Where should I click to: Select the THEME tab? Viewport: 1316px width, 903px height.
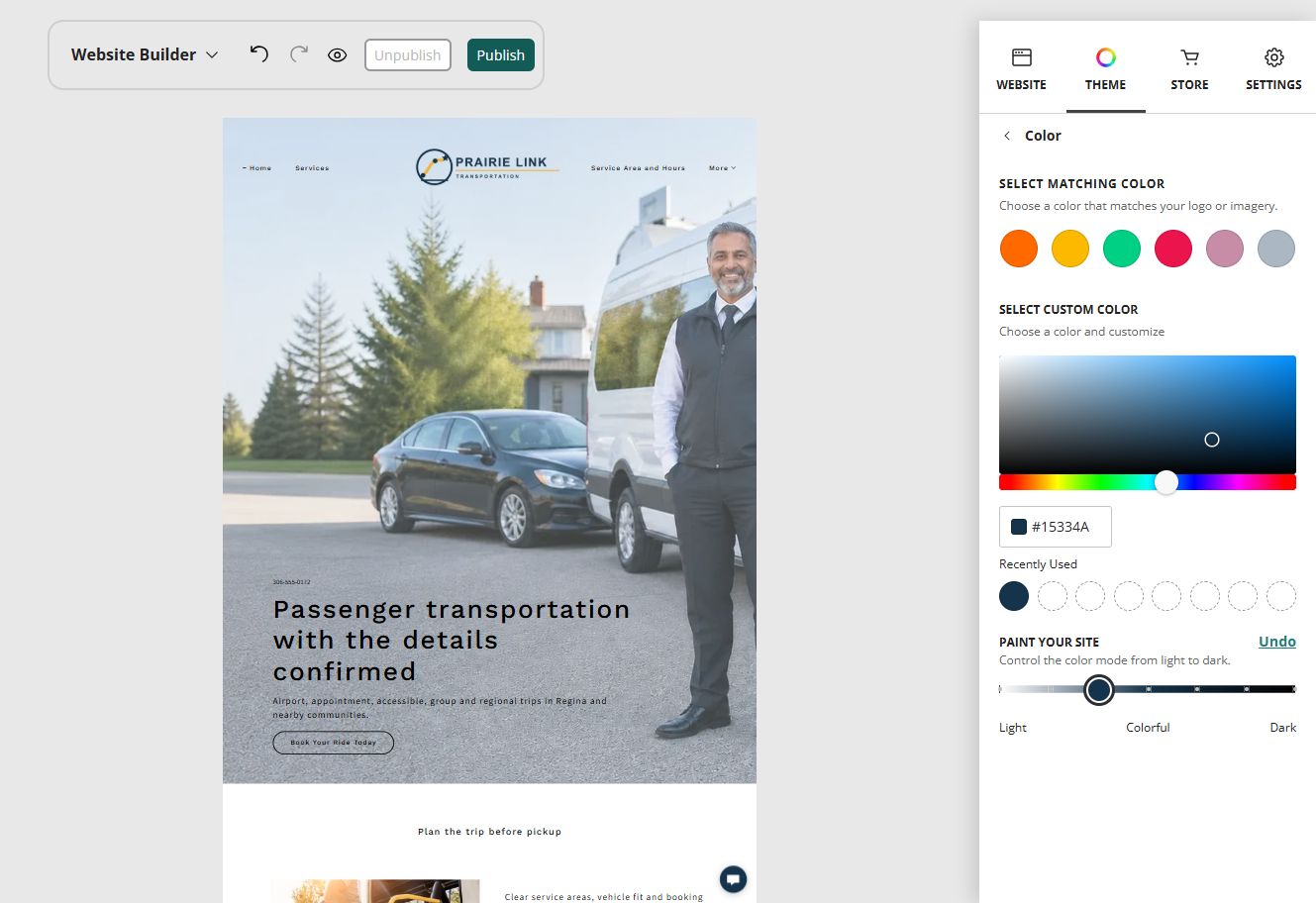coord(1105,69)
